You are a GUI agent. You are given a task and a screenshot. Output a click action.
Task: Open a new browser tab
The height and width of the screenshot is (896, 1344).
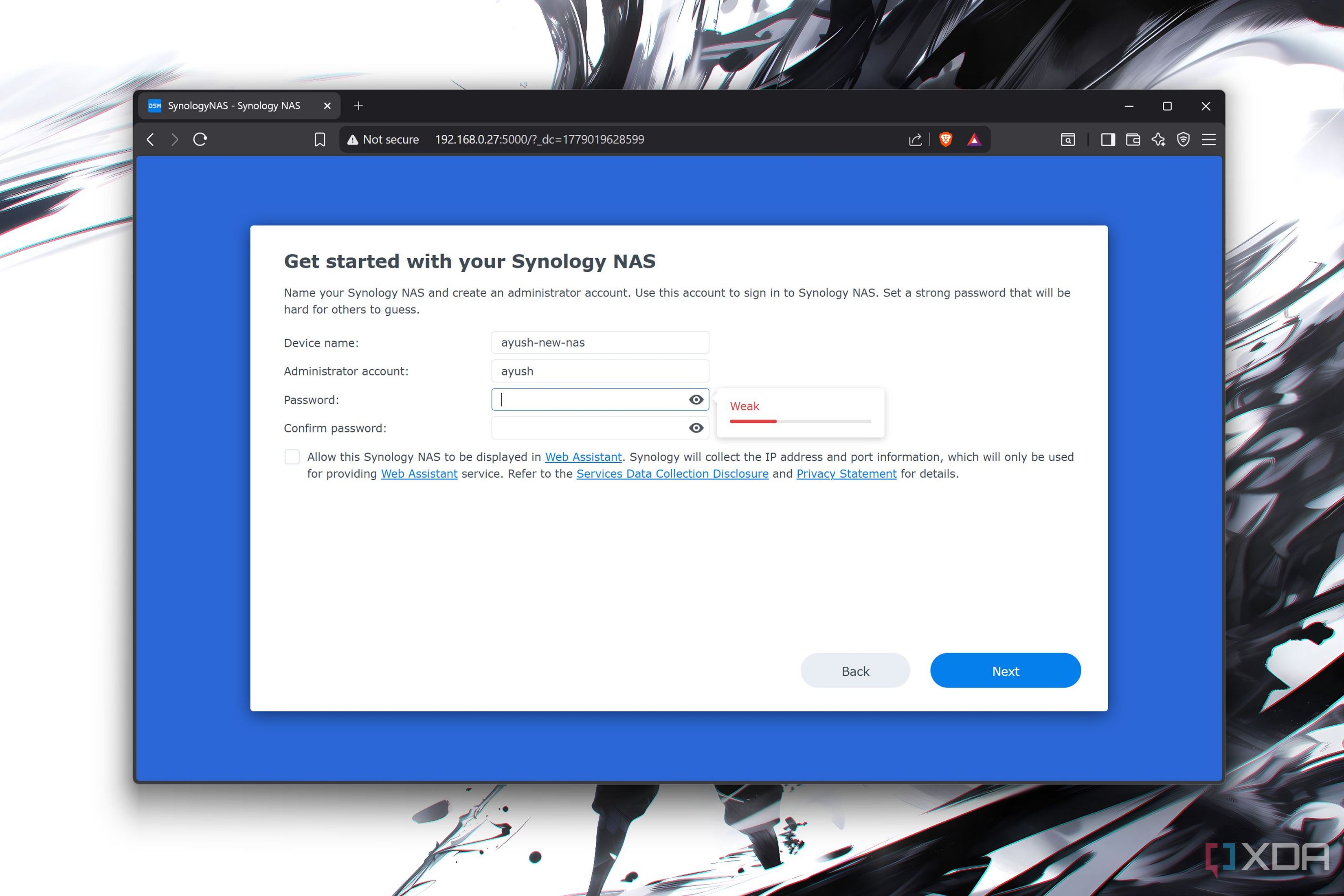click(358, 106)
